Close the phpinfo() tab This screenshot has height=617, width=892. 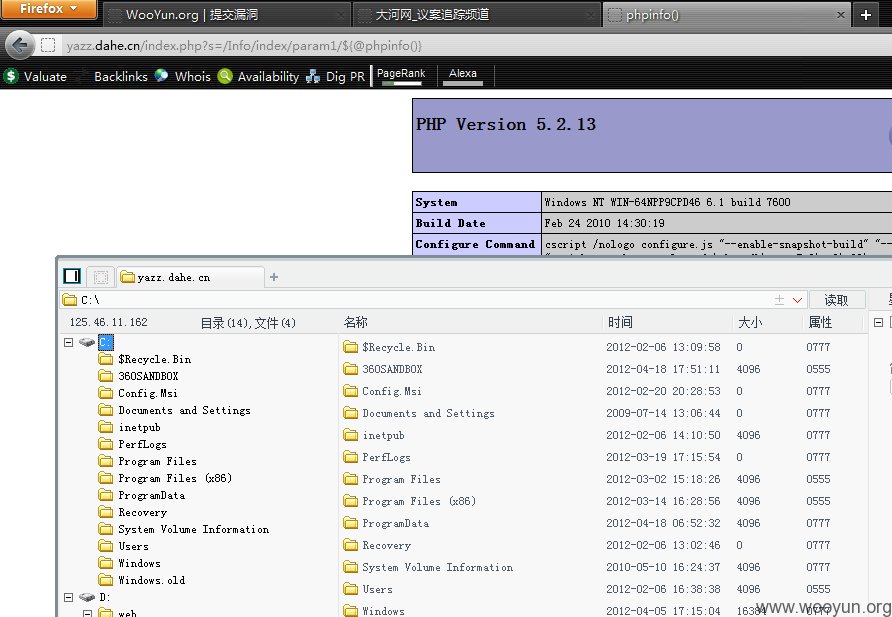[x=841, y=15]
